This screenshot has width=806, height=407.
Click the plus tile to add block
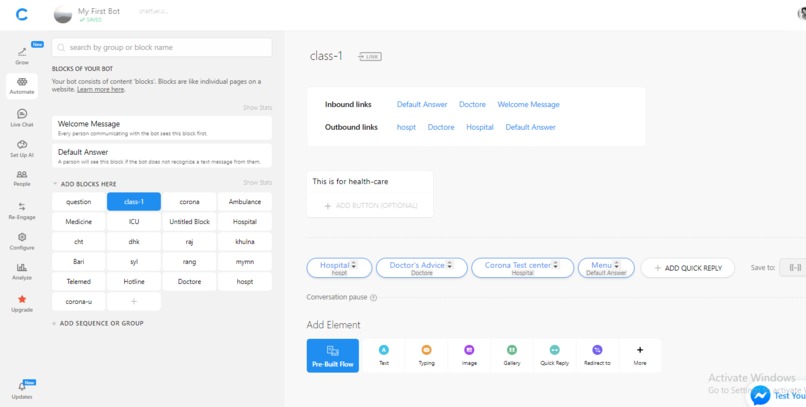point(134,302)
